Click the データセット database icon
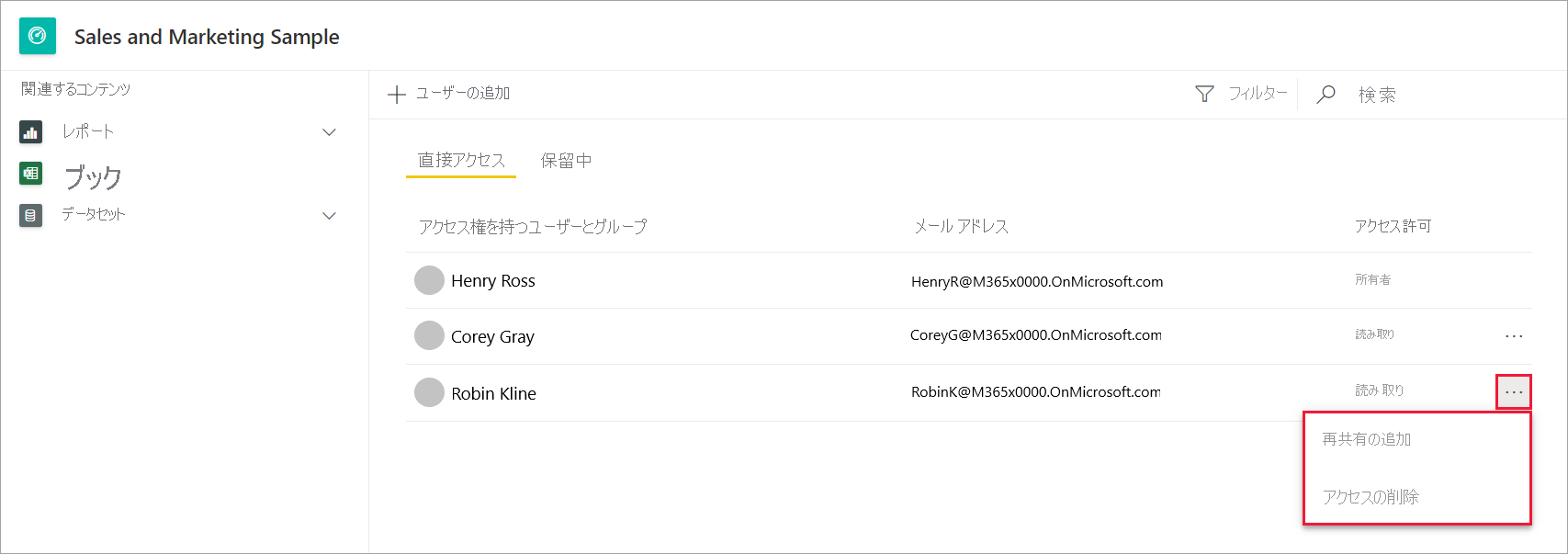 30,215
